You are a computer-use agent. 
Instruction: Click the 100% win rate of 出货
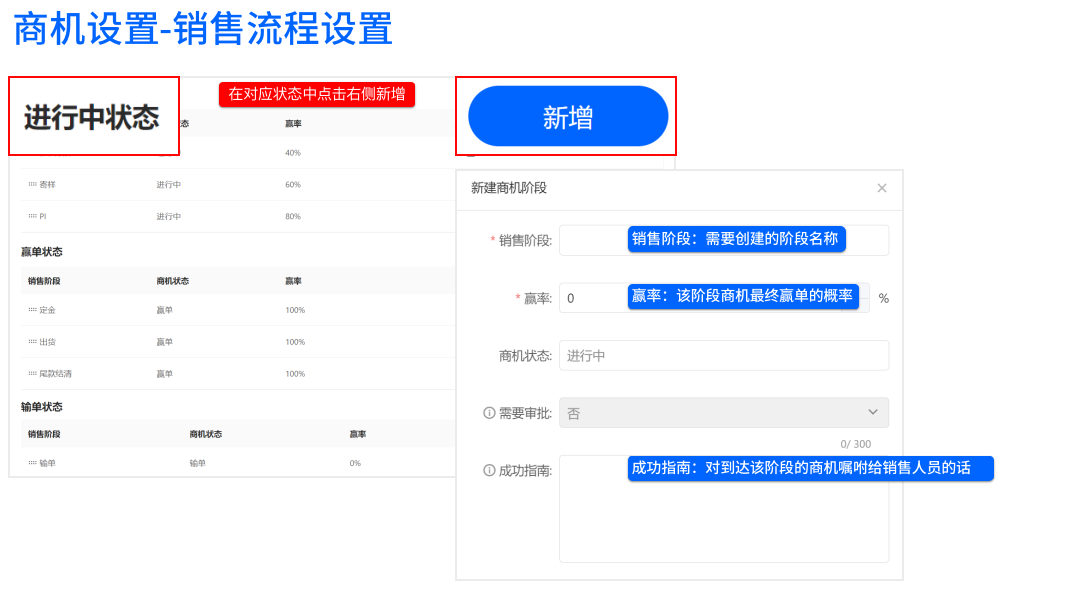(x=295, y=342)
